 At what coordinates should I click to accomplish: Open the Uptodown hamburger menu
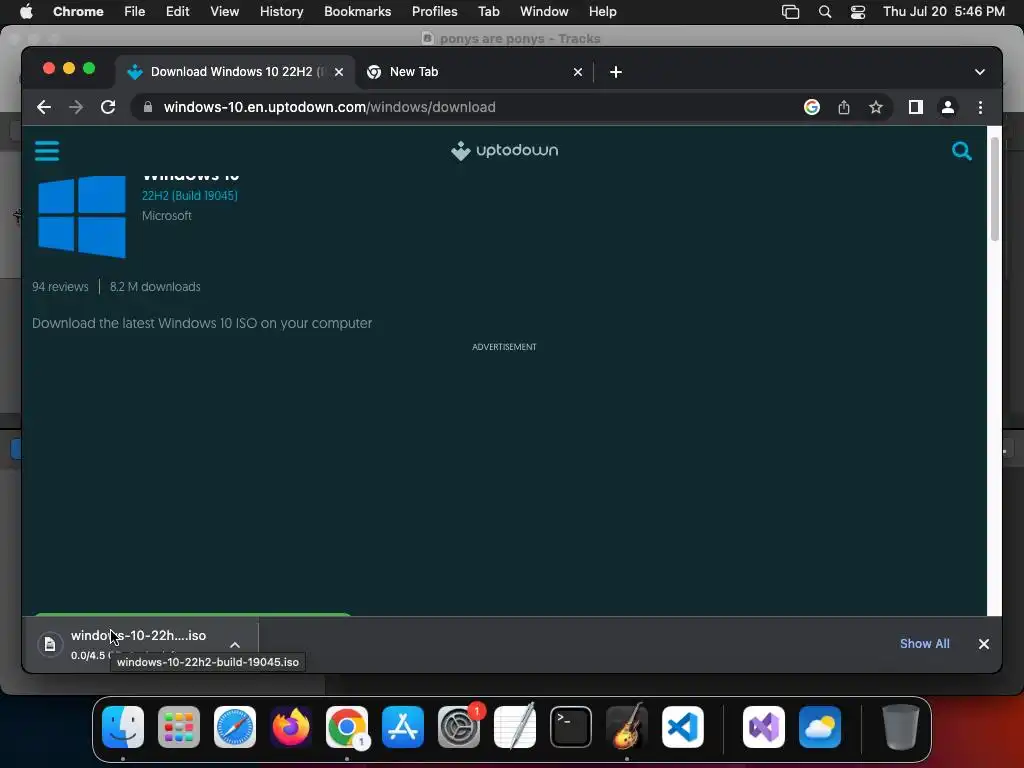tap(46, 151)
